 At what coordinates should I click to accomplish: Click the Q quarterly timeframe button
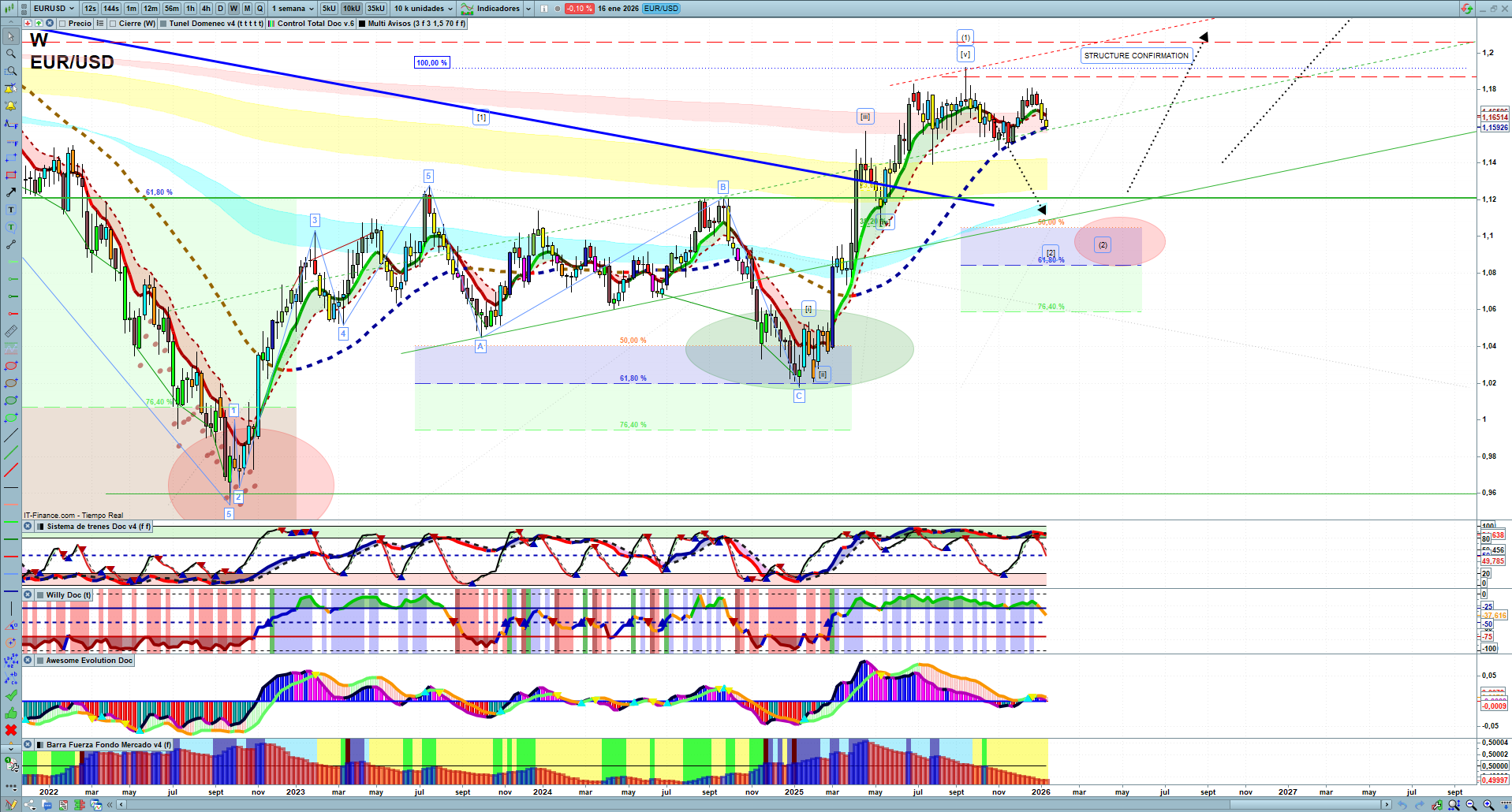pos(259,9)
